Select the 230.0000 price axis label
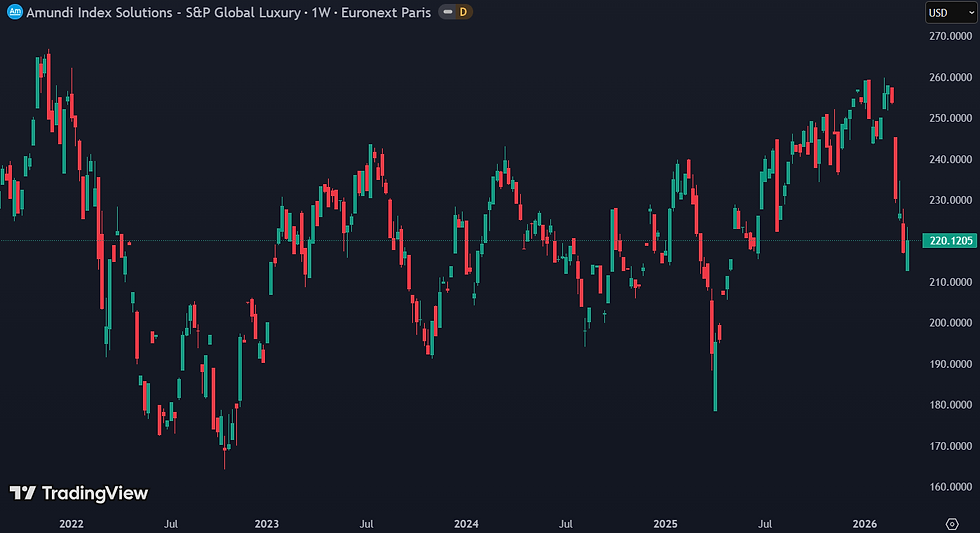 [951, 200]
